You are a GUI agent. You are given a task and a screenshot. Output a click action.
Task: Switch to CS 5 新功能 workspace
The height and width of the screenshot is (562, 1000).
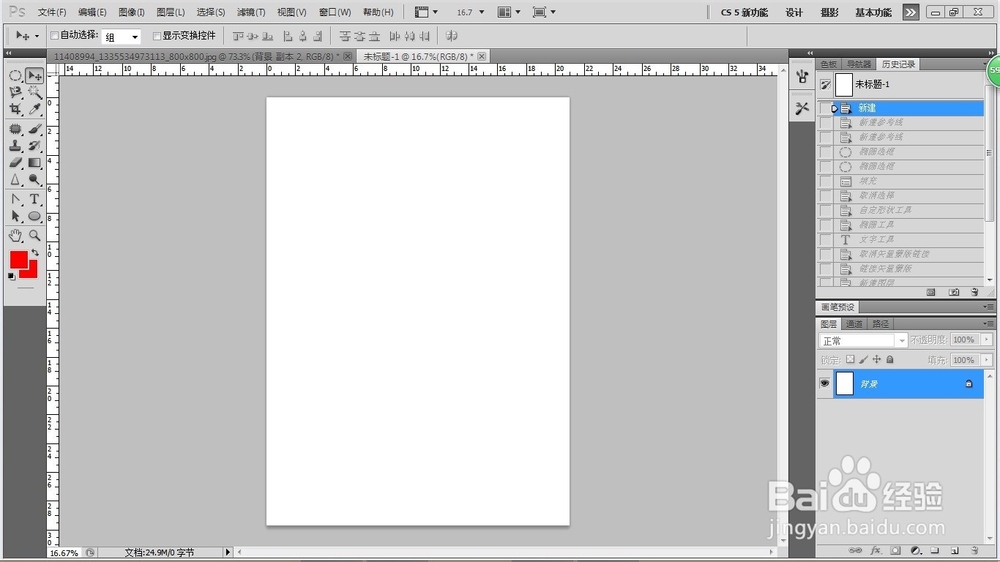pyautogui.click(x=744, y=13)
